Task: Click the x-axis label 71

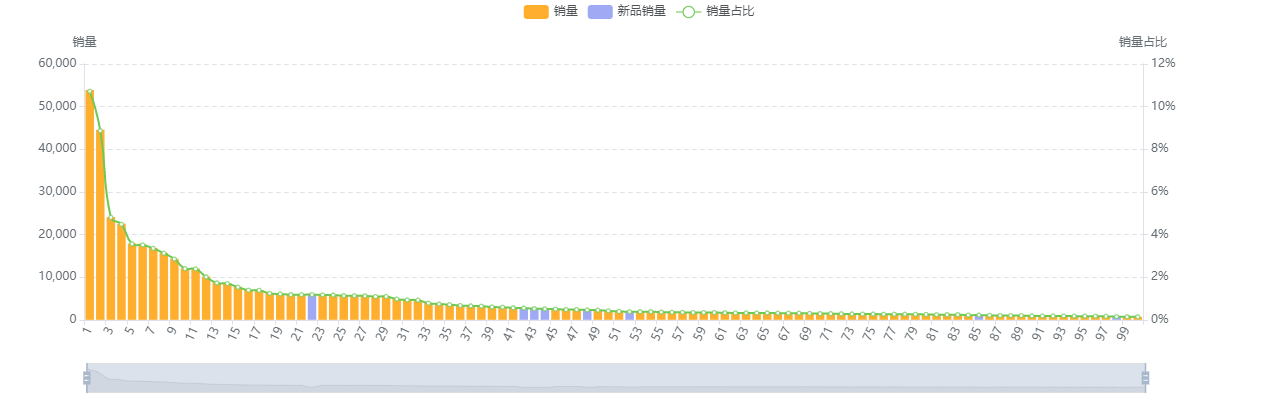Action: coord(826,333)
